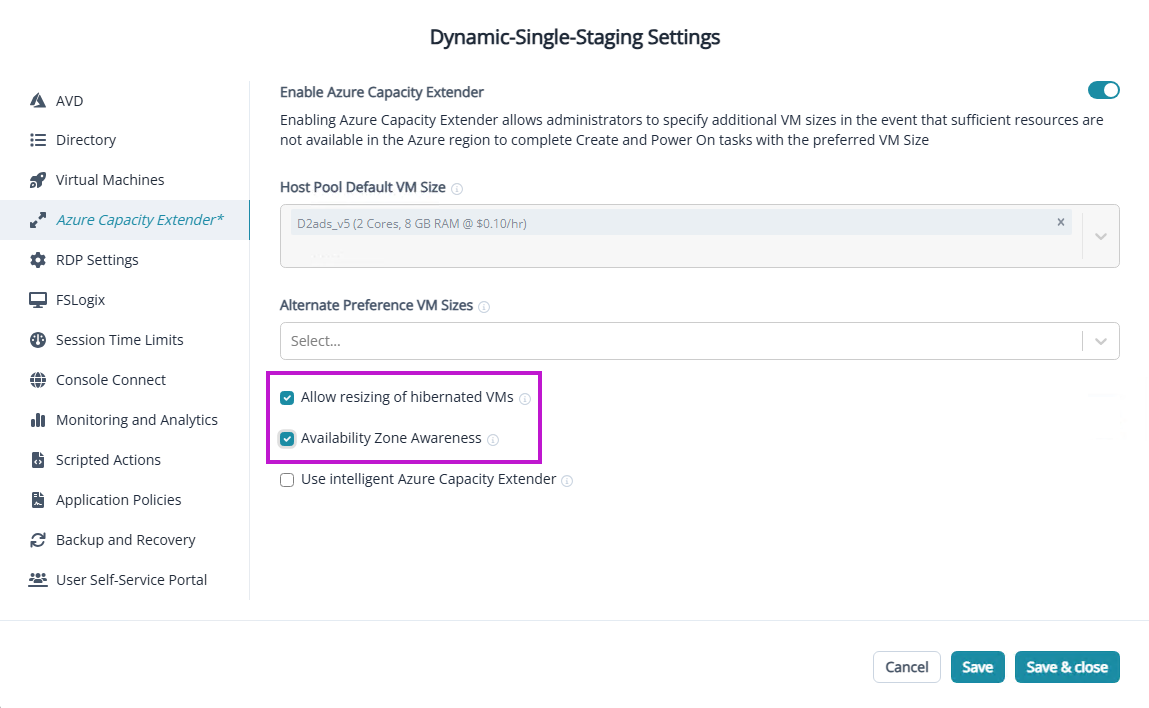Screen dimensions: 1149x708
Task: Remove the D2ads_v5 VM size with the x icon
Action: 1061,223
